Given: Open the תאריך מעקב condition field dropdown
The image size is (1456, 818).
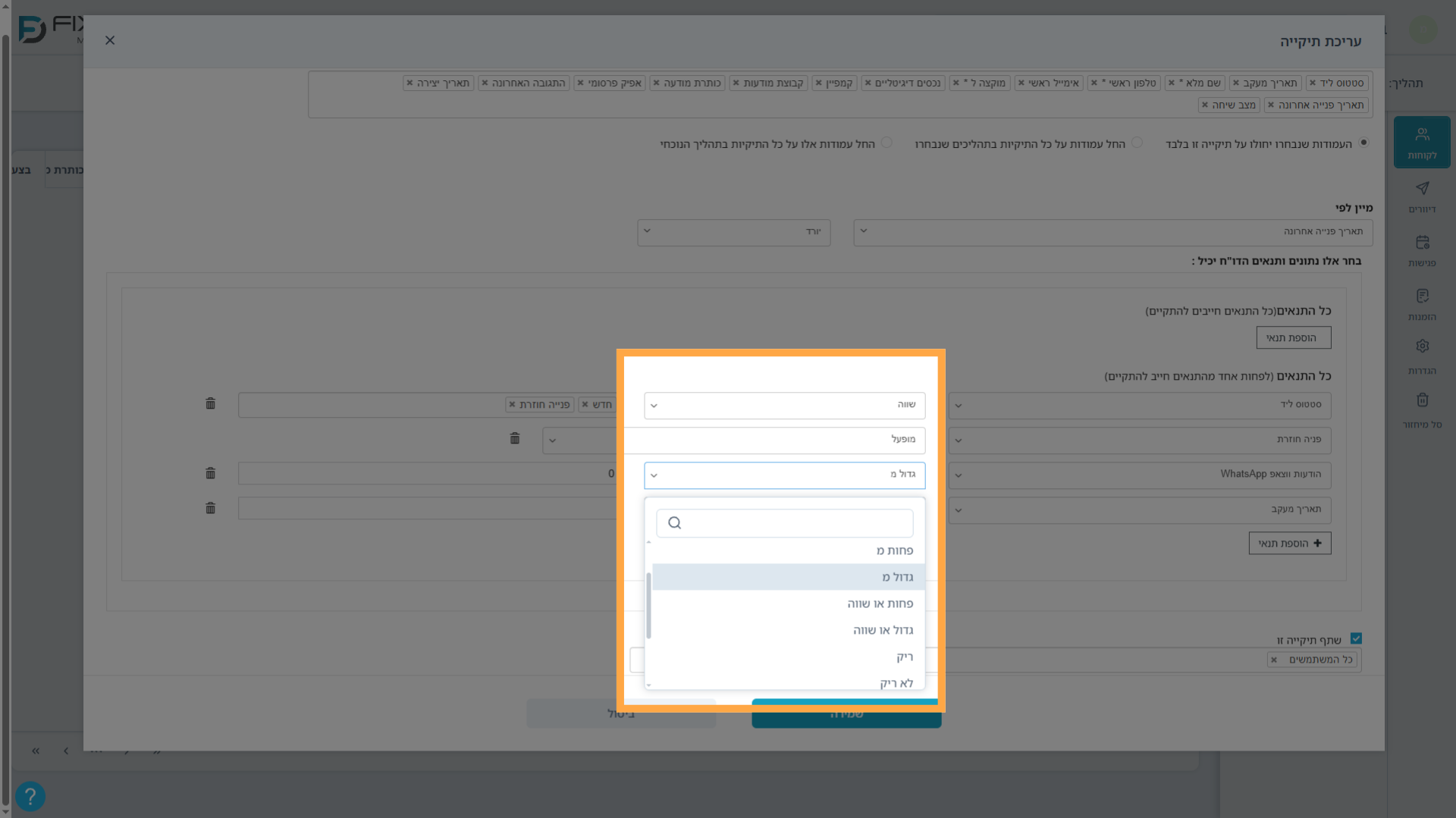Looking at the screenshot, I should point(1140,509).
